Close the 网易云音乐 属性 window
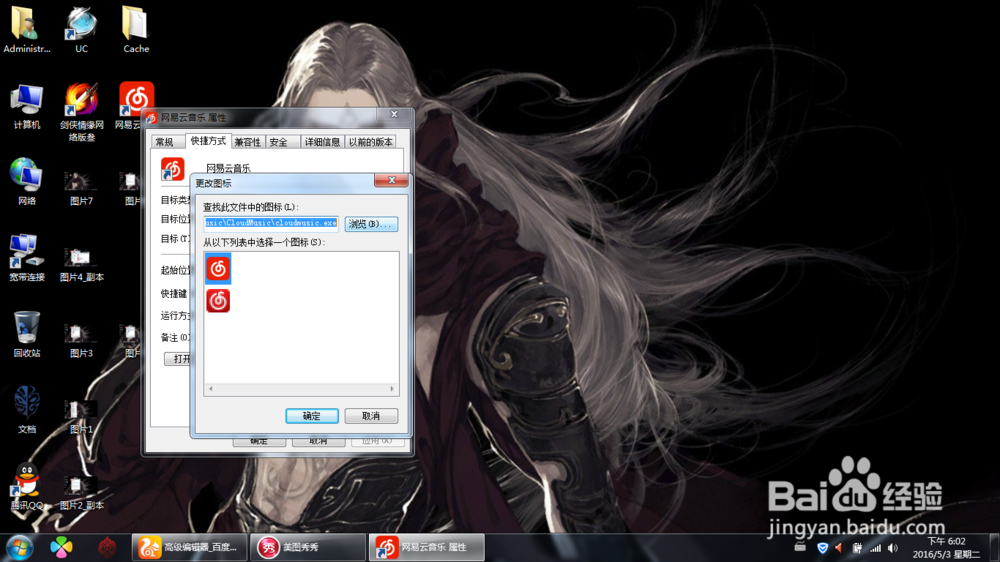1000x562 pixels. (394, 115)
